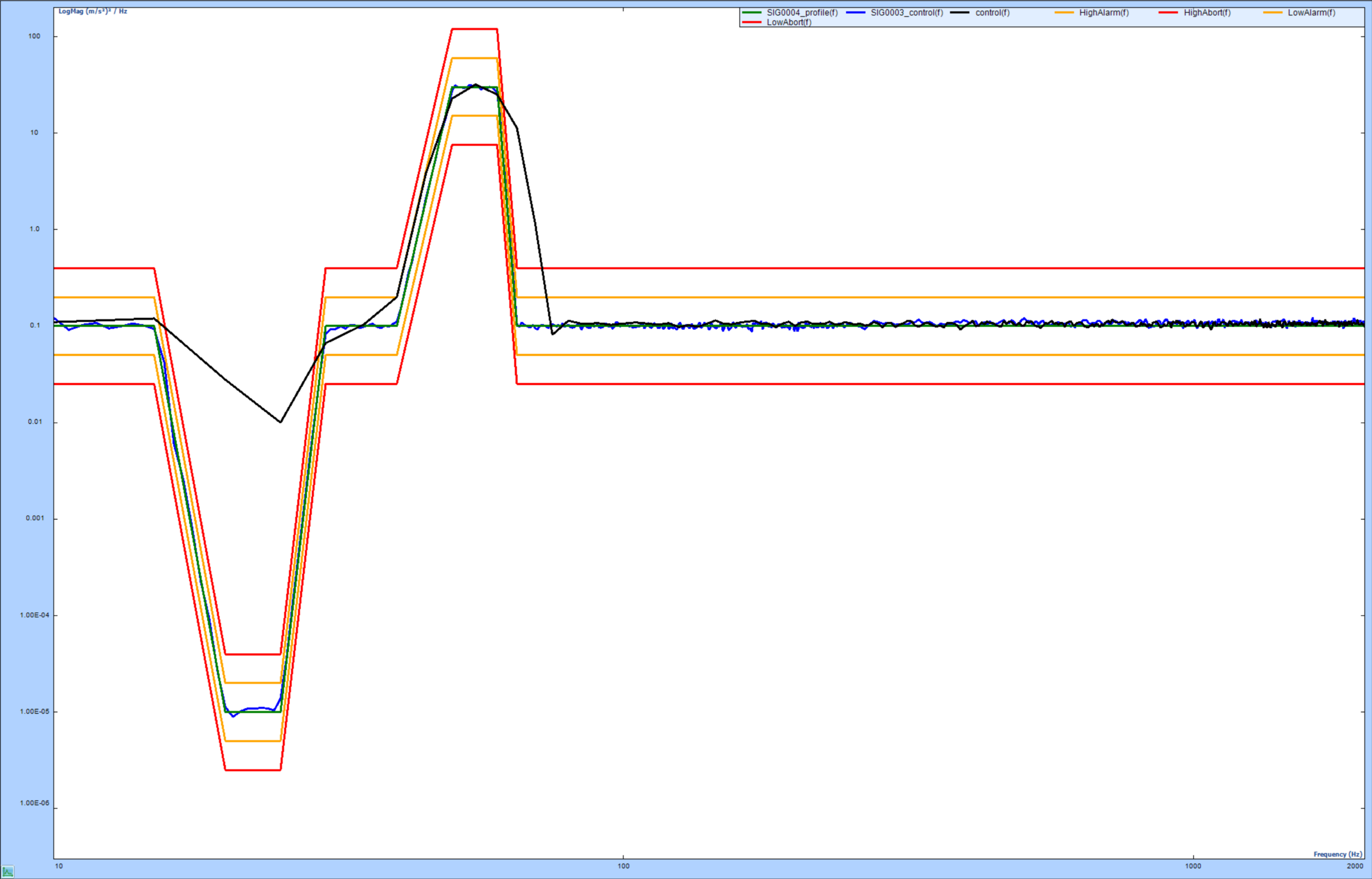Image resolution: width=1372 pixels, height=879 pixels.
Task: Click the spectrum graph icon in bottom-left corner
Action: (x=8, y=871)
